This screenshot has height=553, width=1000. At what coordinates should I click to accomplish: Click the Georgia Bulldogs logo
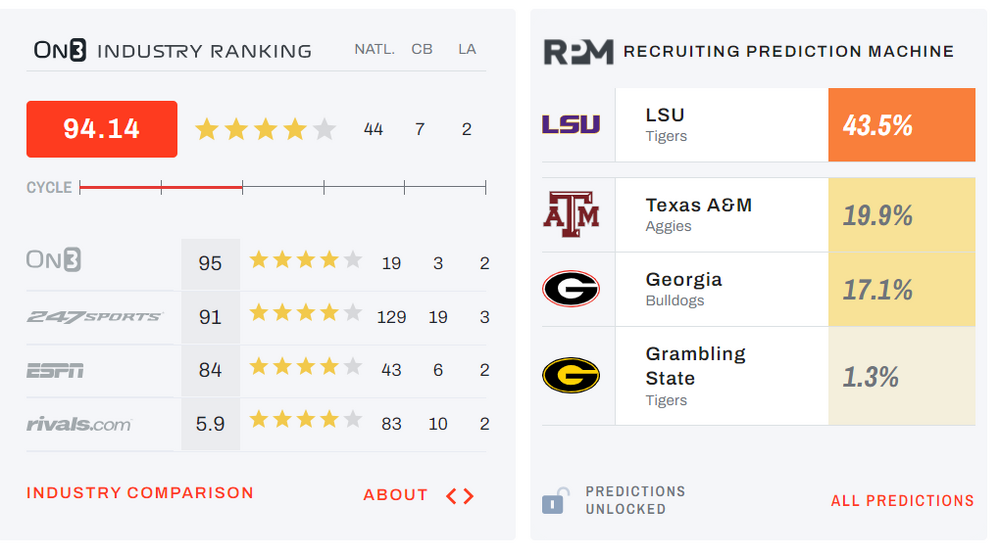[x=571, y=289]
